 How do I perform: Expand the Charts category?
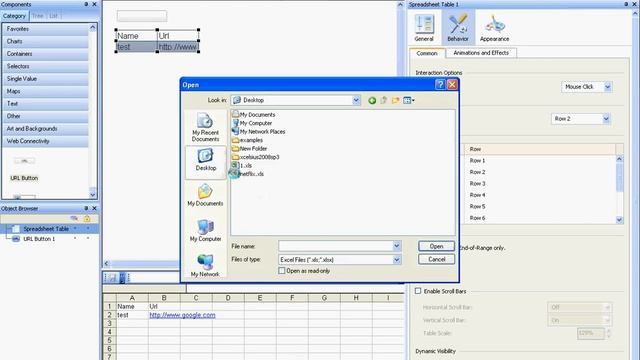(45, 41)
